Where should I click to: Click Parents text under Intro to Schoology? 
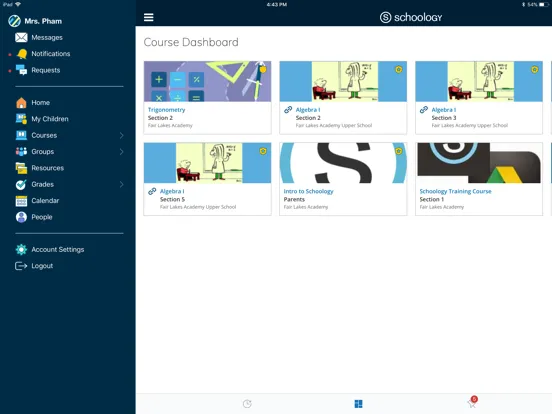click(294, 200)
